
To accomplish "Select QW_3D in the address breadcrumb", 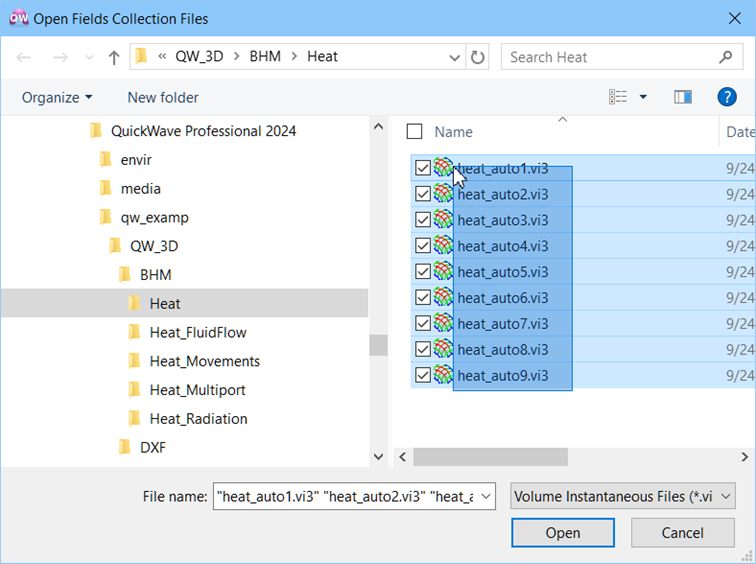I will pos(199,56).
